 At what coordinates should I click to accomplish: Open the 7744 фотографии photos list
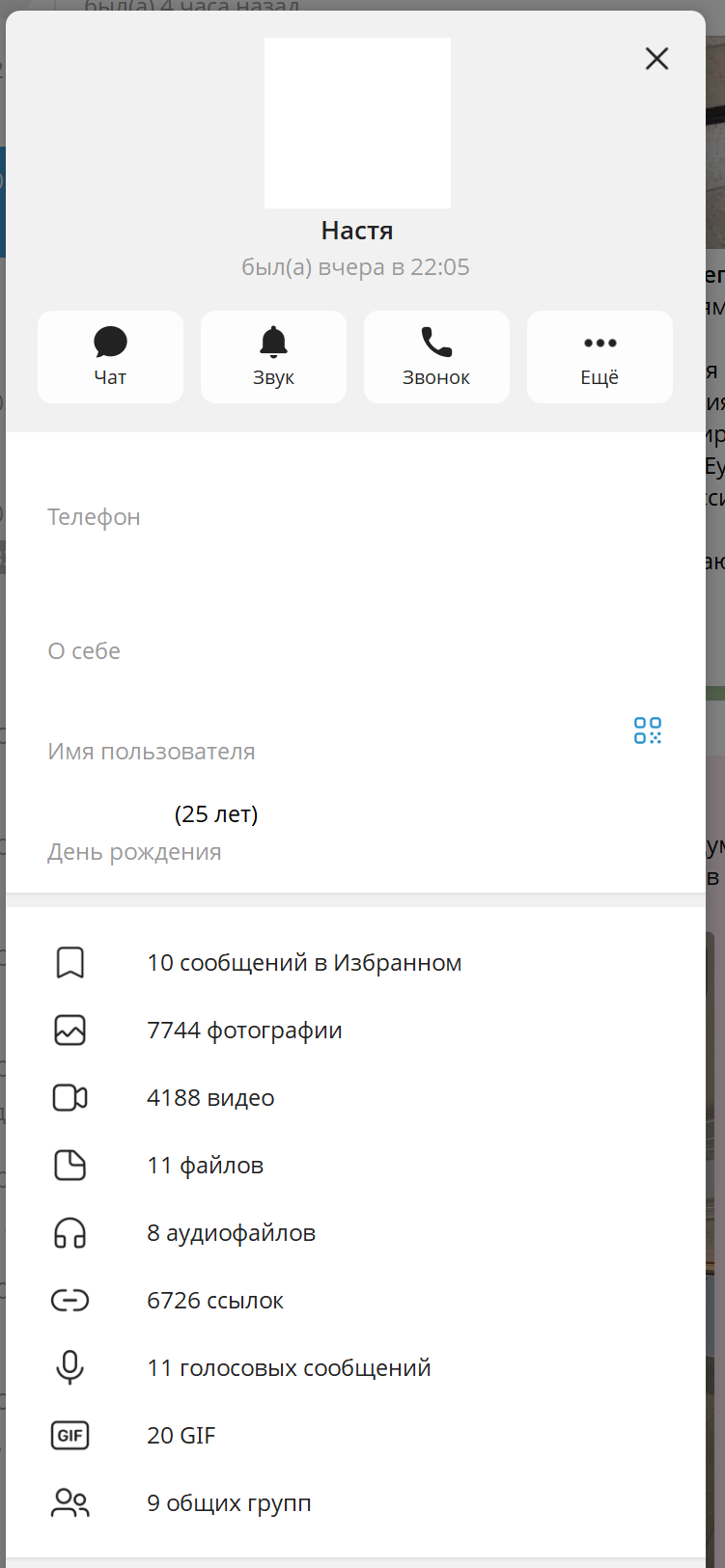point(244,1031)
